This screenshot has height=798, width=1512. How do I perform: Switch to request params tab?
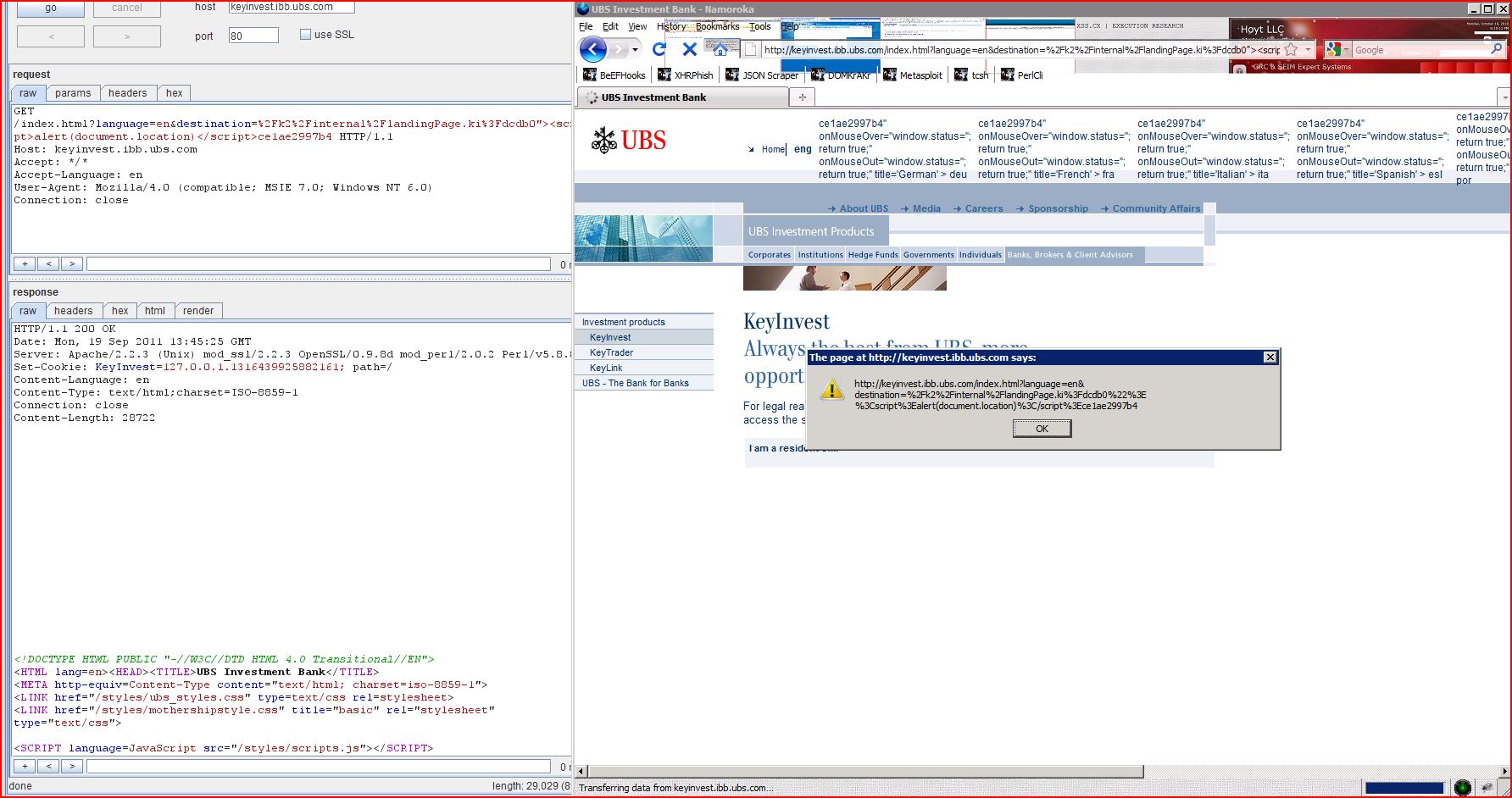(x=73, y=93)
